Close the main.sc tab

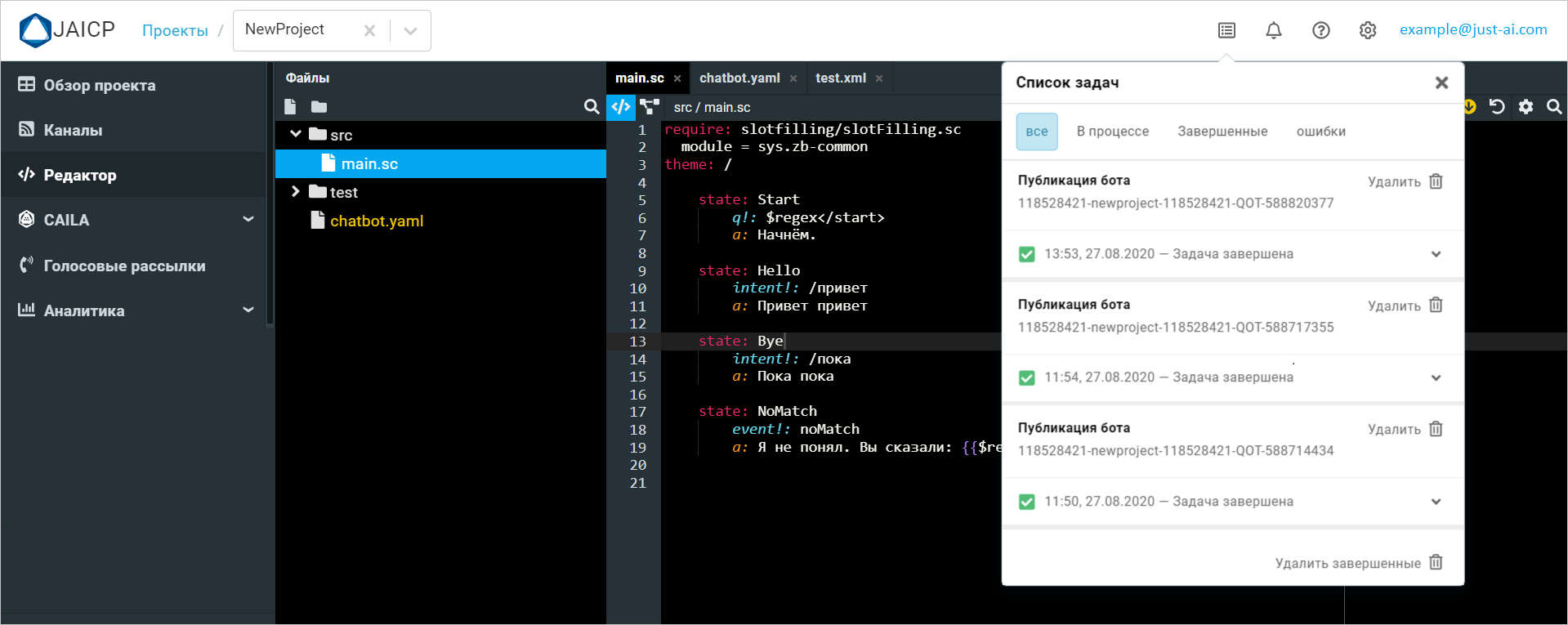677,78
